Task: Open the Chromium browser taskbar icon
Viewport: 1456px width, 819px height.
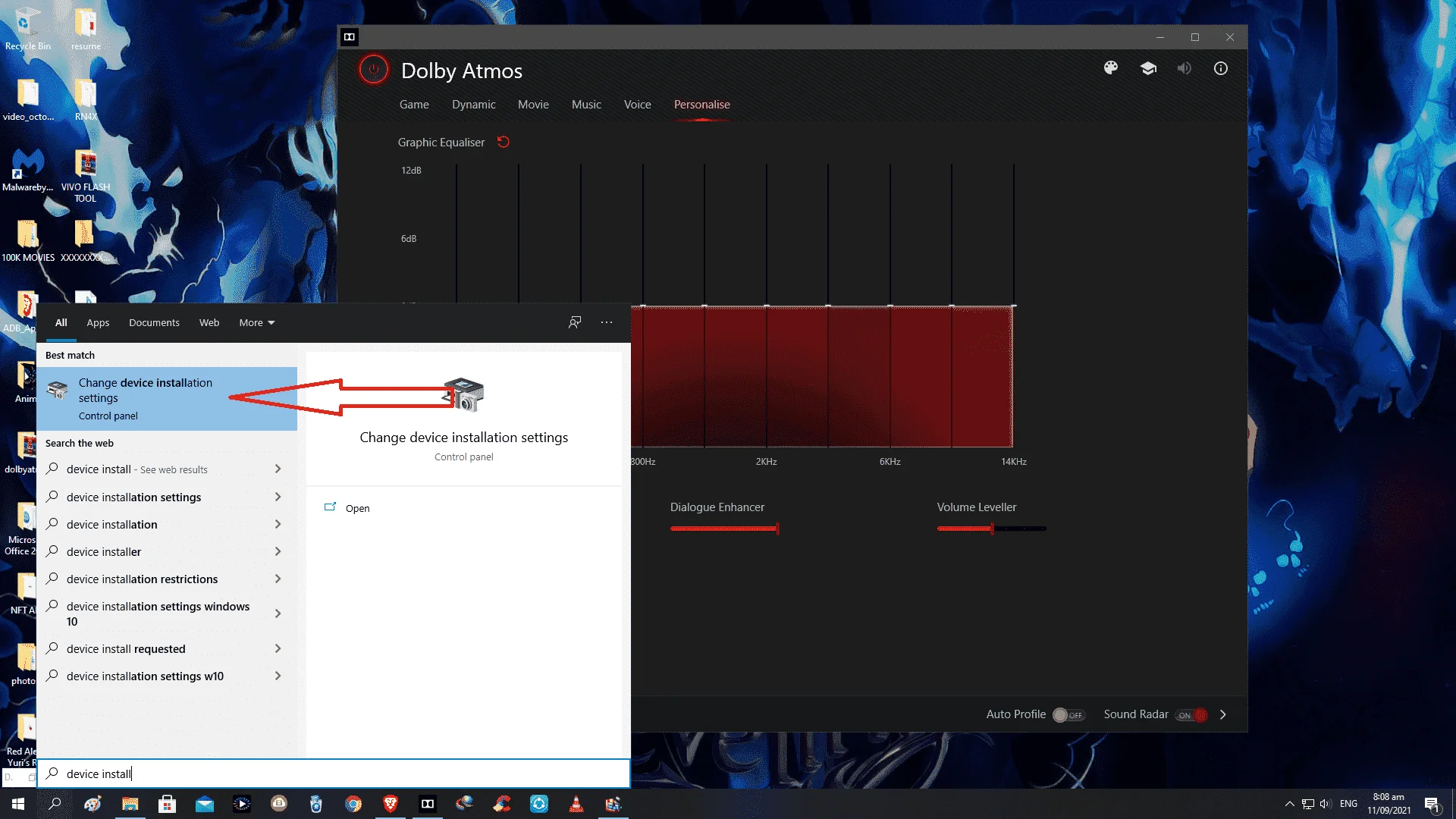Action: coord(353,804)
